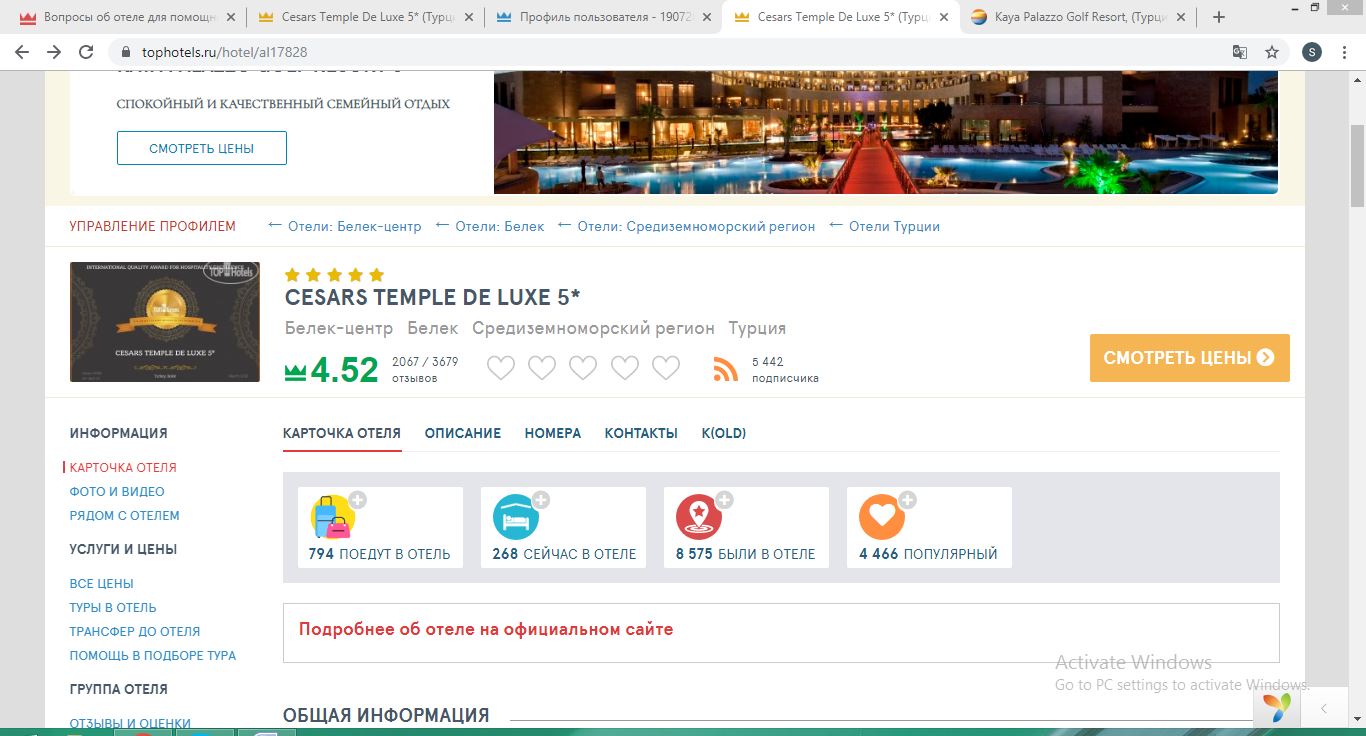Click plus badge on 'Сейчас в отеле' card
The height and width of the screenshot is (736, 1366).
[x=541, y=500]
